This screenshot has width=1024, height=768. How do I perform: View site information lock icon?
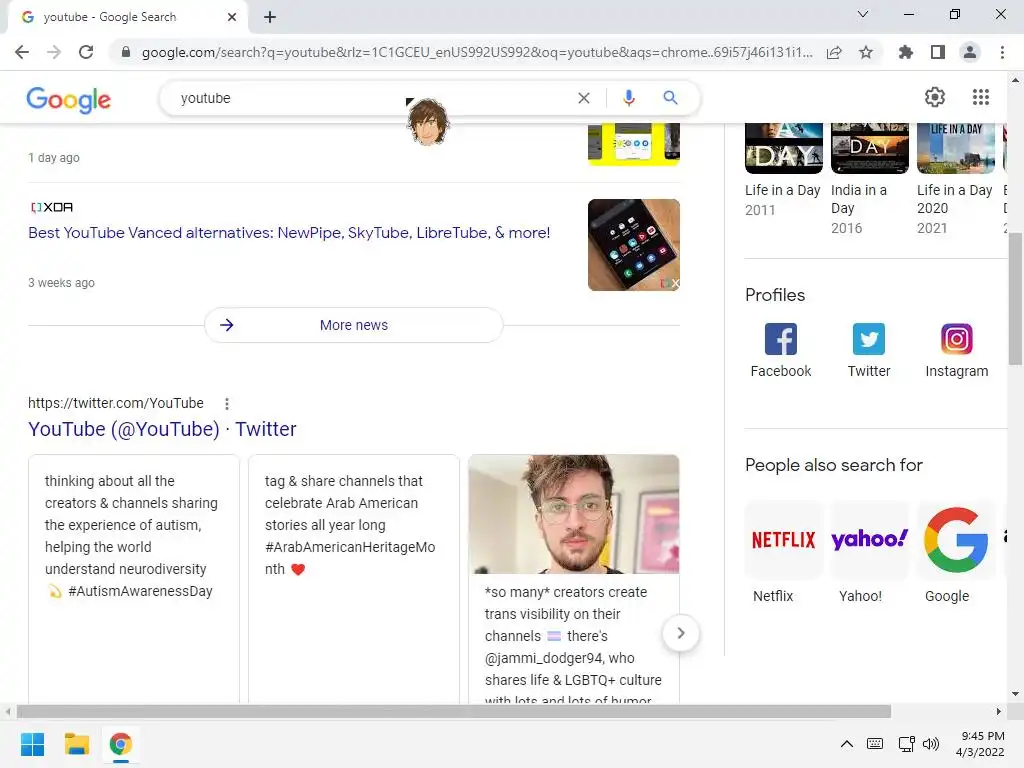(125, 52)
